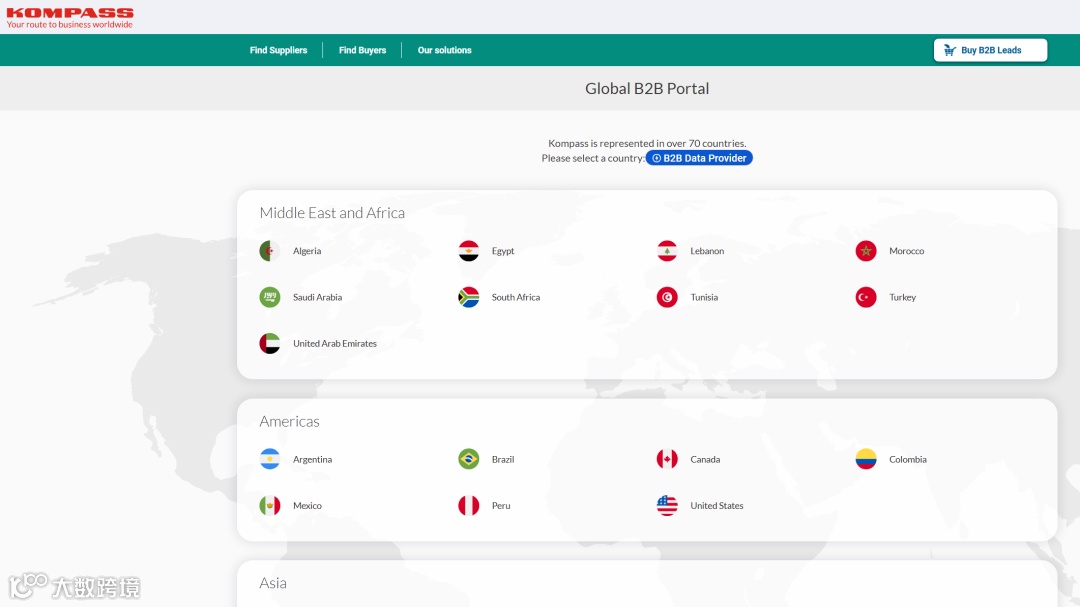Screen dimensions: 1080x607
Task: Select the Mexico country link
Action: tap(307, 505)
